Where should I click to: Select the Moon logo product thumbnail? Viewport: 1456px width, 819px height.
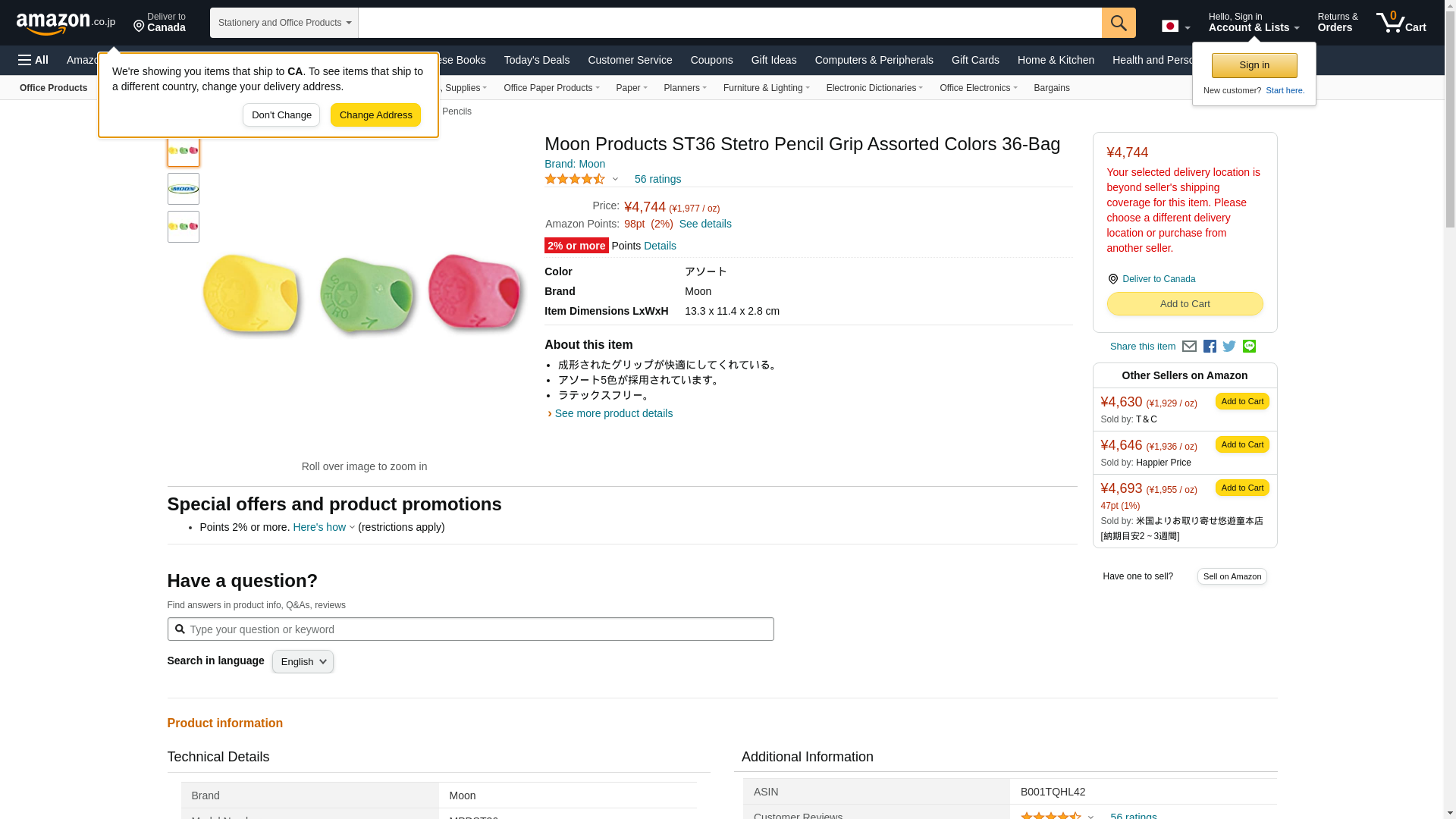click(x=184, y=189)
